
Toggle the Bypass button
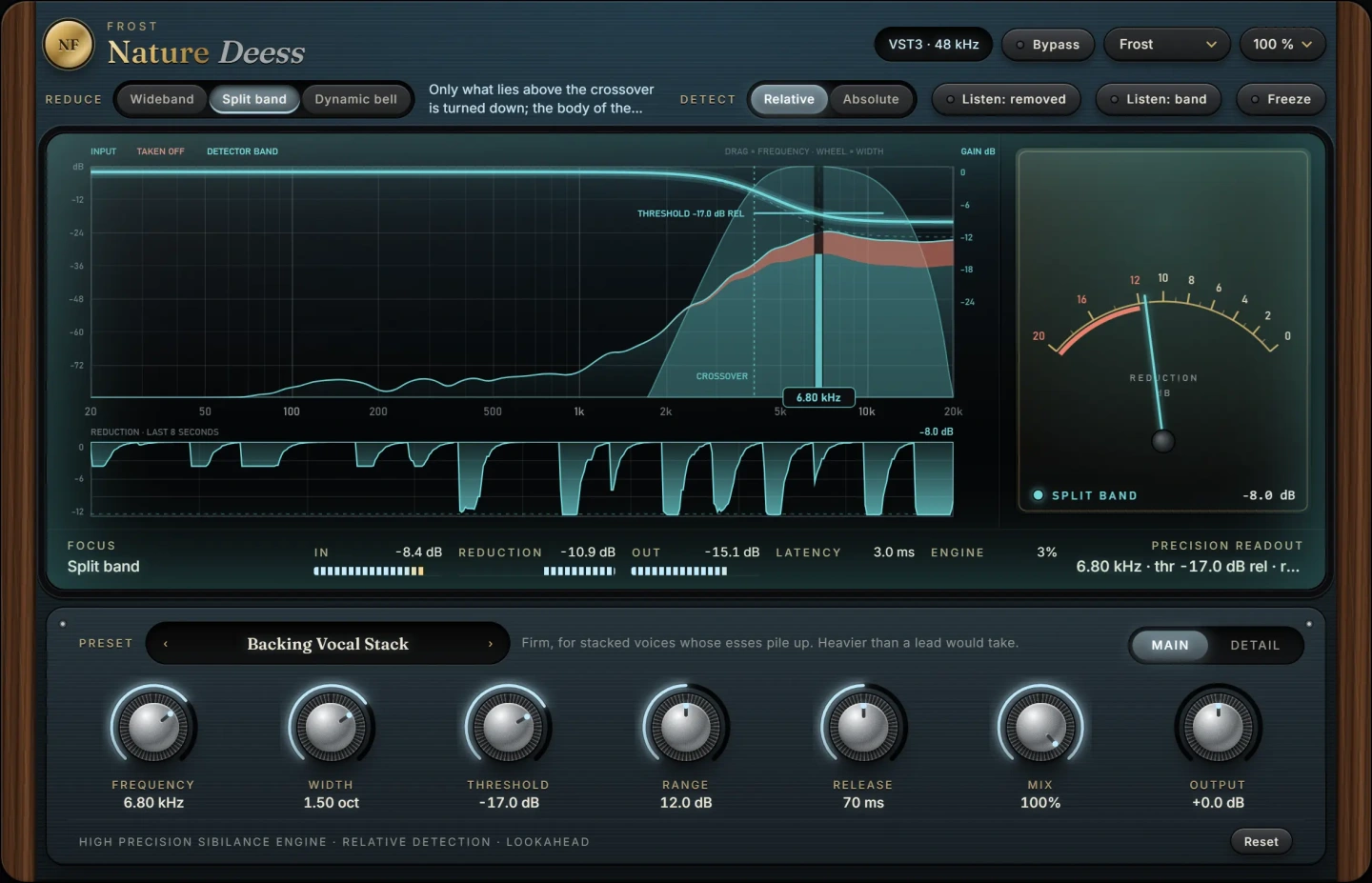[x=1047, y=45]
